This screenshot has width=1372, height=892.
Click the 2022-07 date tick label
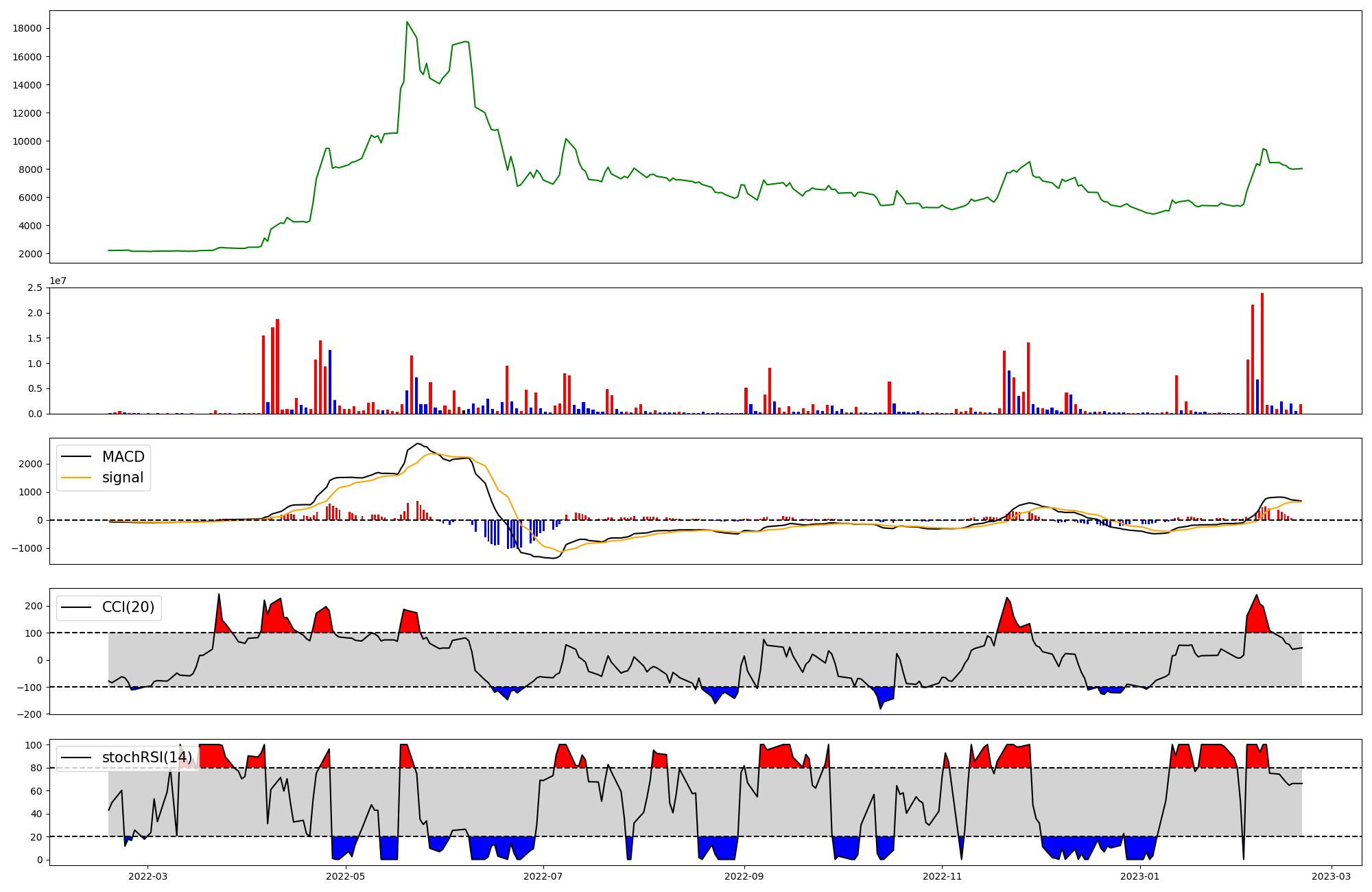543,876
